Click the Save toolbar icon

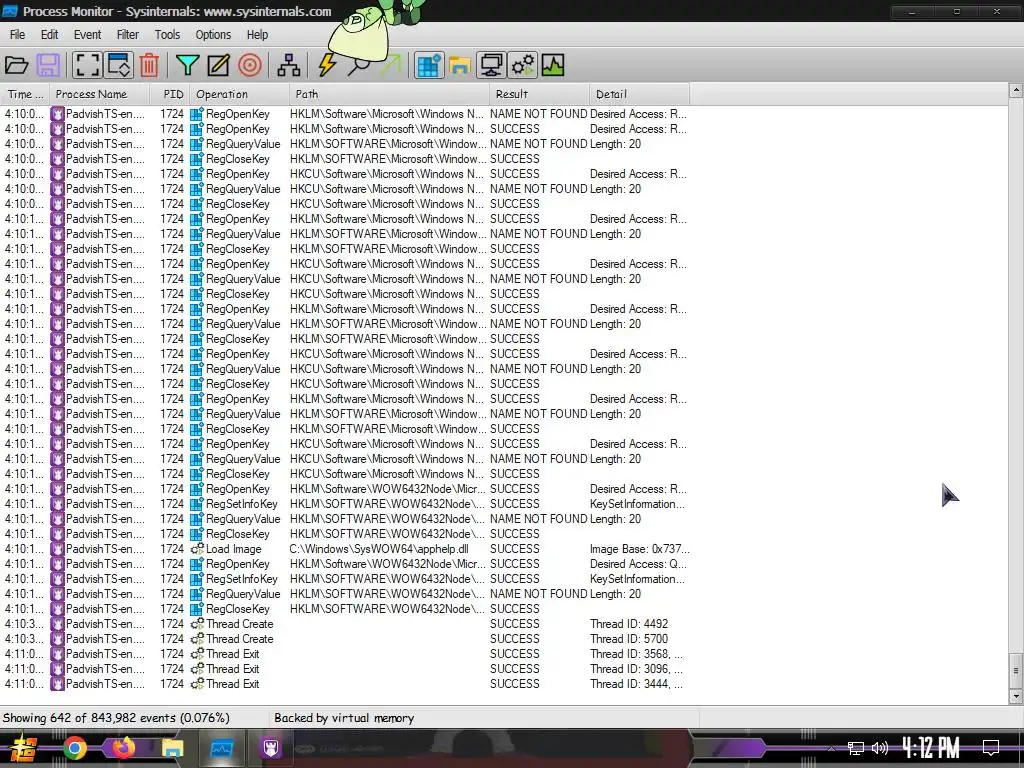coord(48,65)
